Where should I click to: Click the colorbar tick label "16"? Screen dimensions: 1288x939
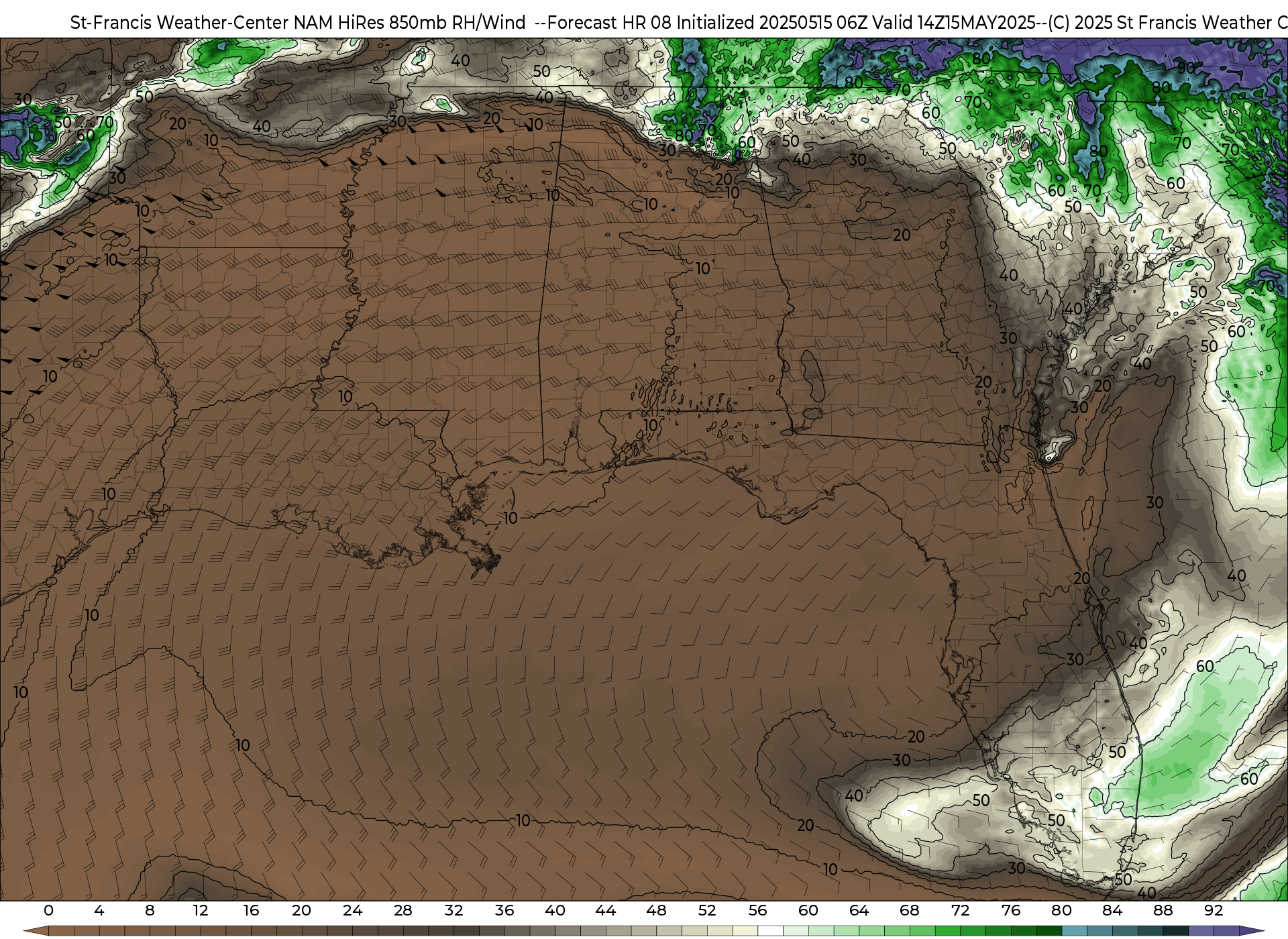251,910
